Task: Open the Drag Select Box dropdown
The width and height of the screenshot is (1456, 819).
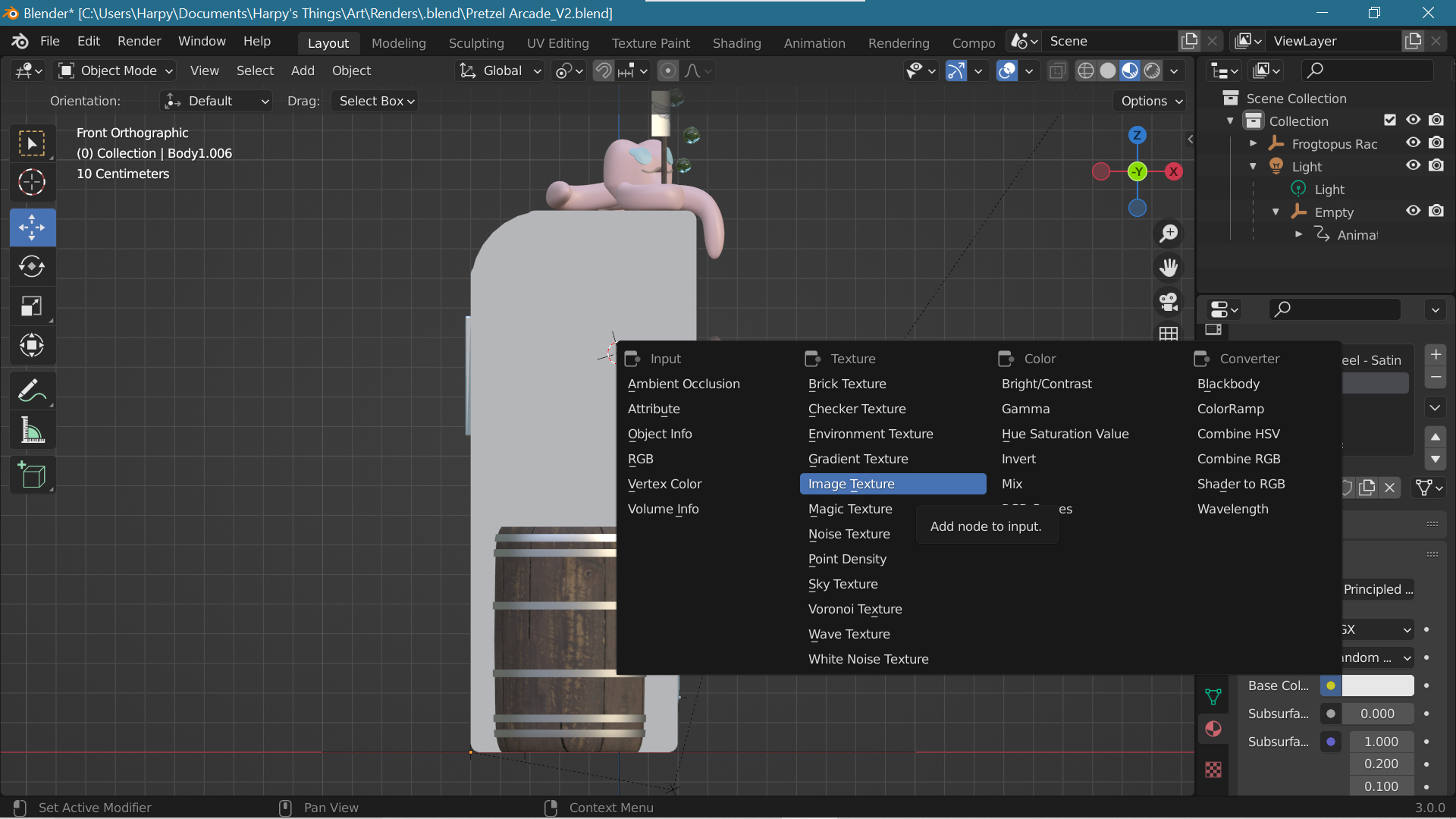Action: pos(375,101)
